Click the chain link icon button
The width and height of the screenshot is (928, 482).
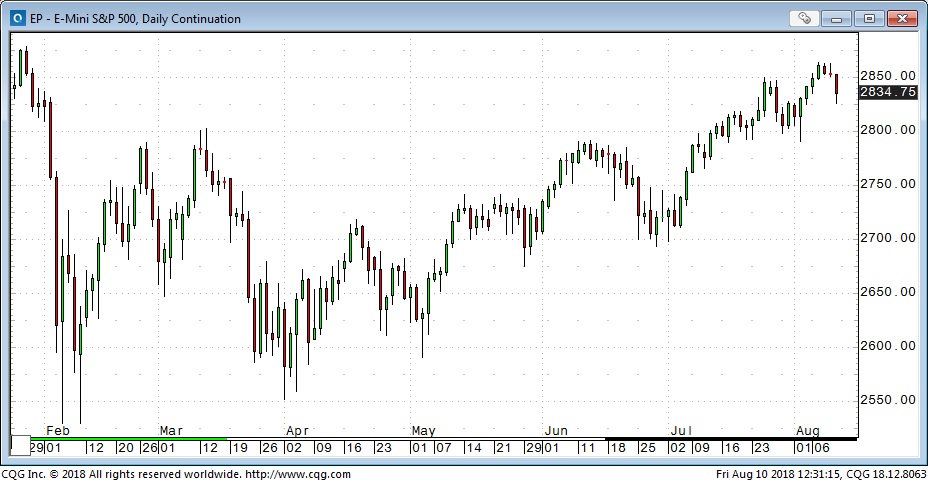(x=804, y=18)
